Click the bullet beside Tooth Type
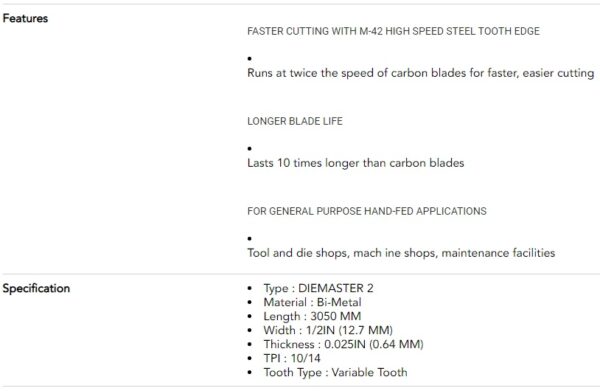 [x=250, y=373]
